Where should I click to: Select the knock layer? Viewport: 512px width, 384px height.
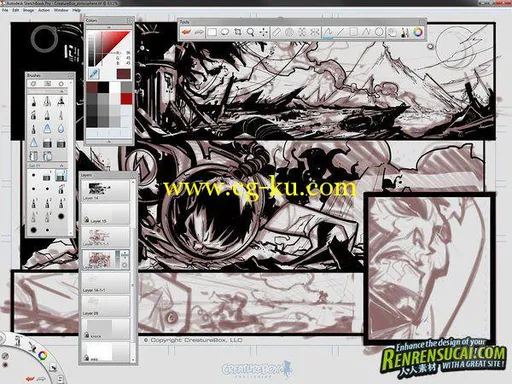105,329
